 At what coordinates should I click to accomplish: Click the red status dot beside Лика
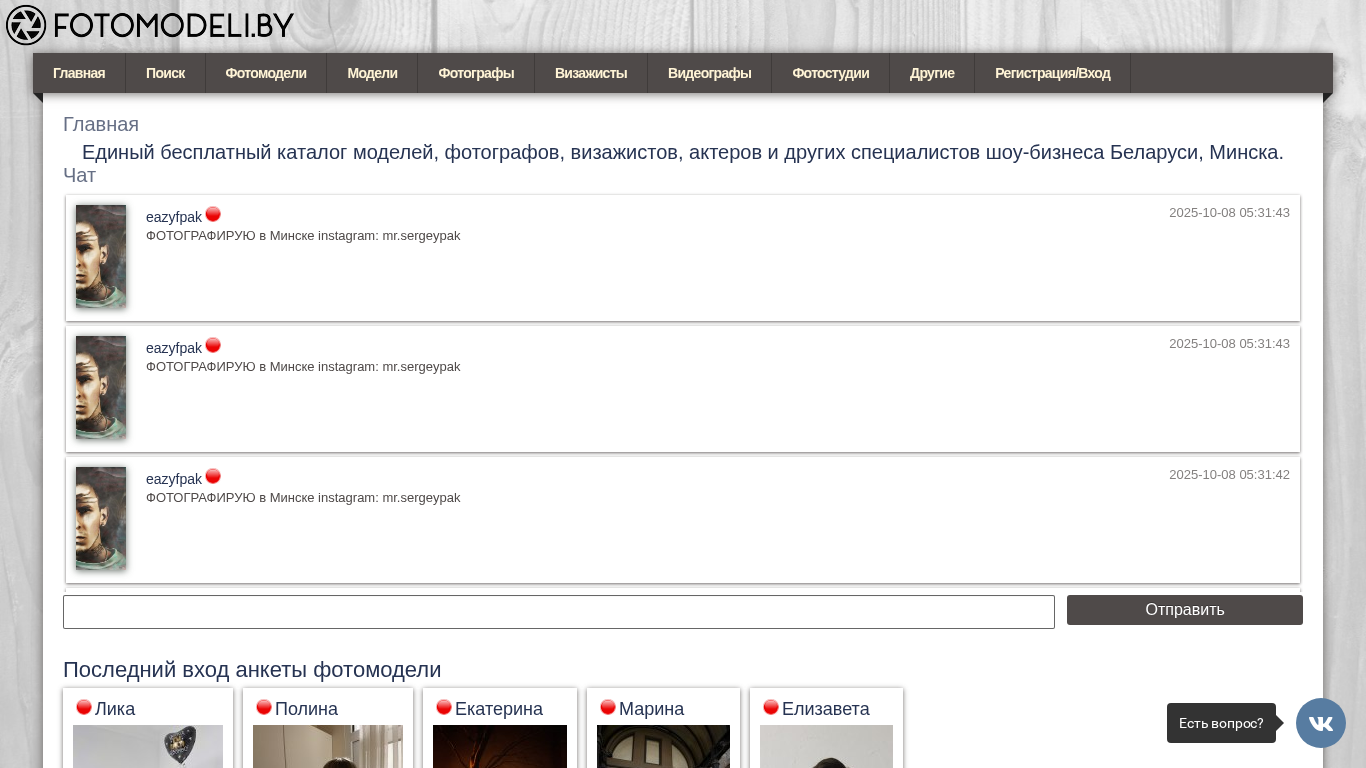point(84,707)
